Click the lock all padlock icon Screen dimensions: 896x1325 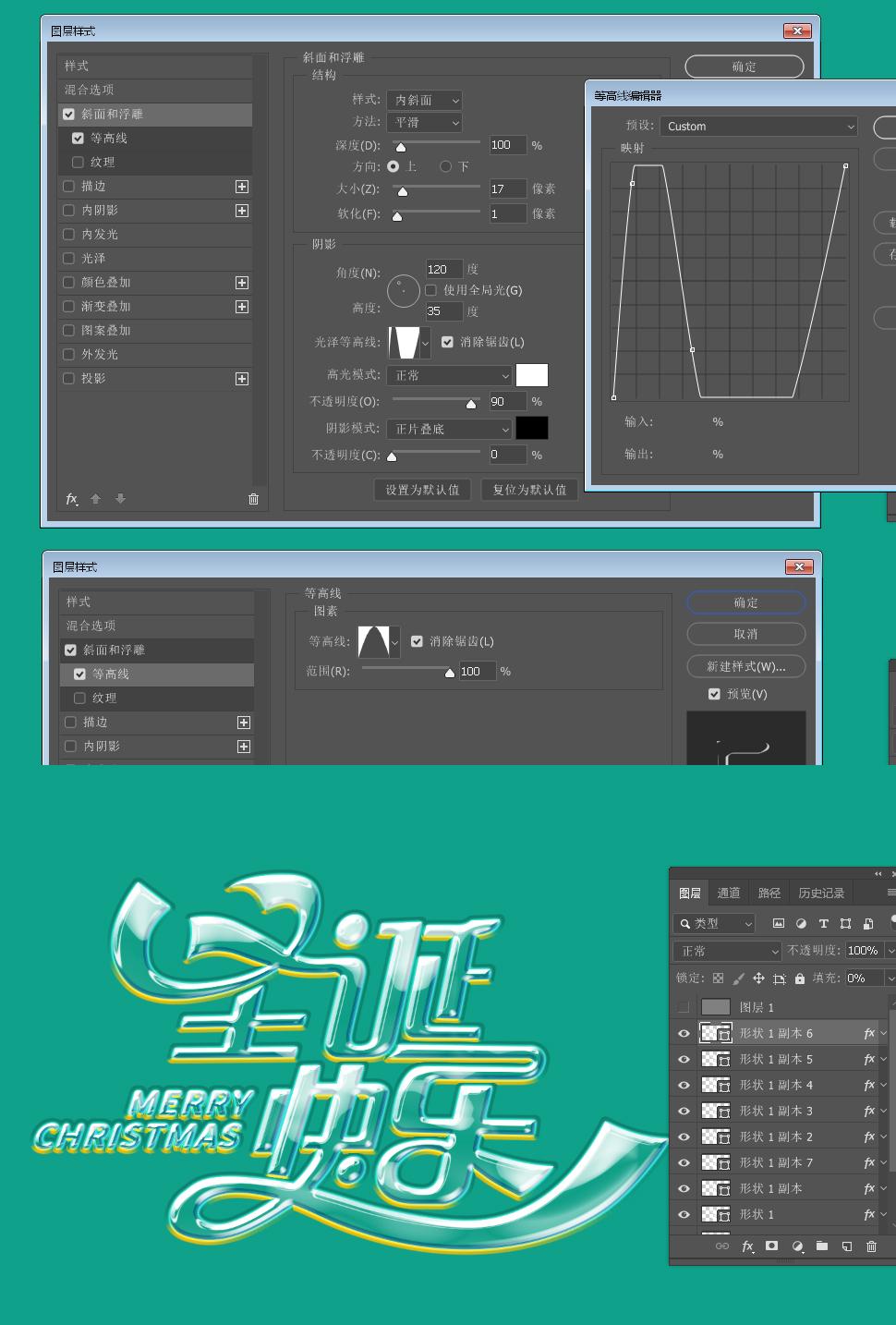click(800, 978)
